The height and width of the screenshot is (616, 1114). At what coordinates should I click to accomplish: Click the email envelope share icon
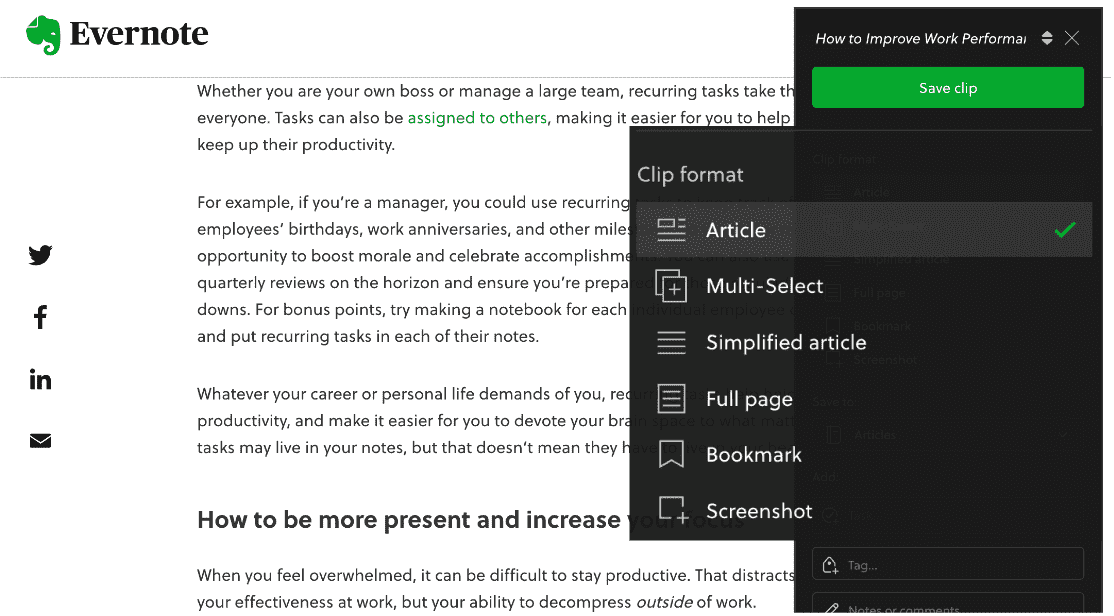pos(40,441)
